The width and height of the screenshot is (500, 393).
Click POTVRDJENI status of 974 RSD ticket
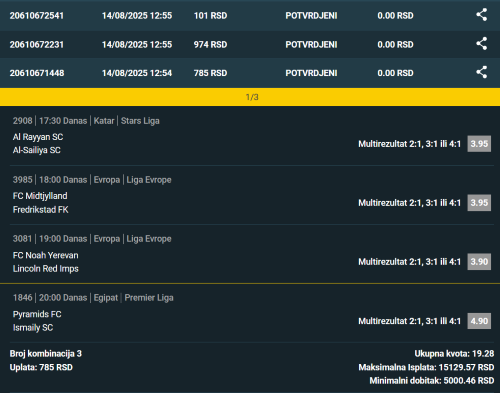pyautogui.click(x=311, y=45)
